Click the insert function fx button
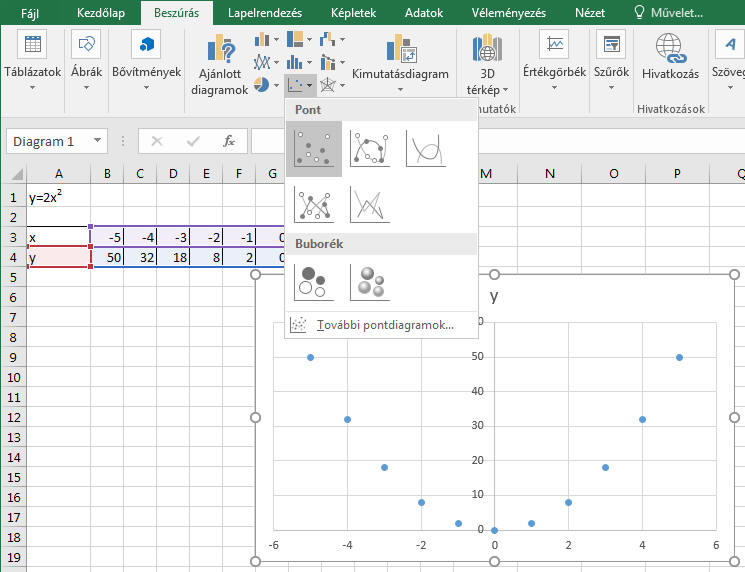 [229, 141]
